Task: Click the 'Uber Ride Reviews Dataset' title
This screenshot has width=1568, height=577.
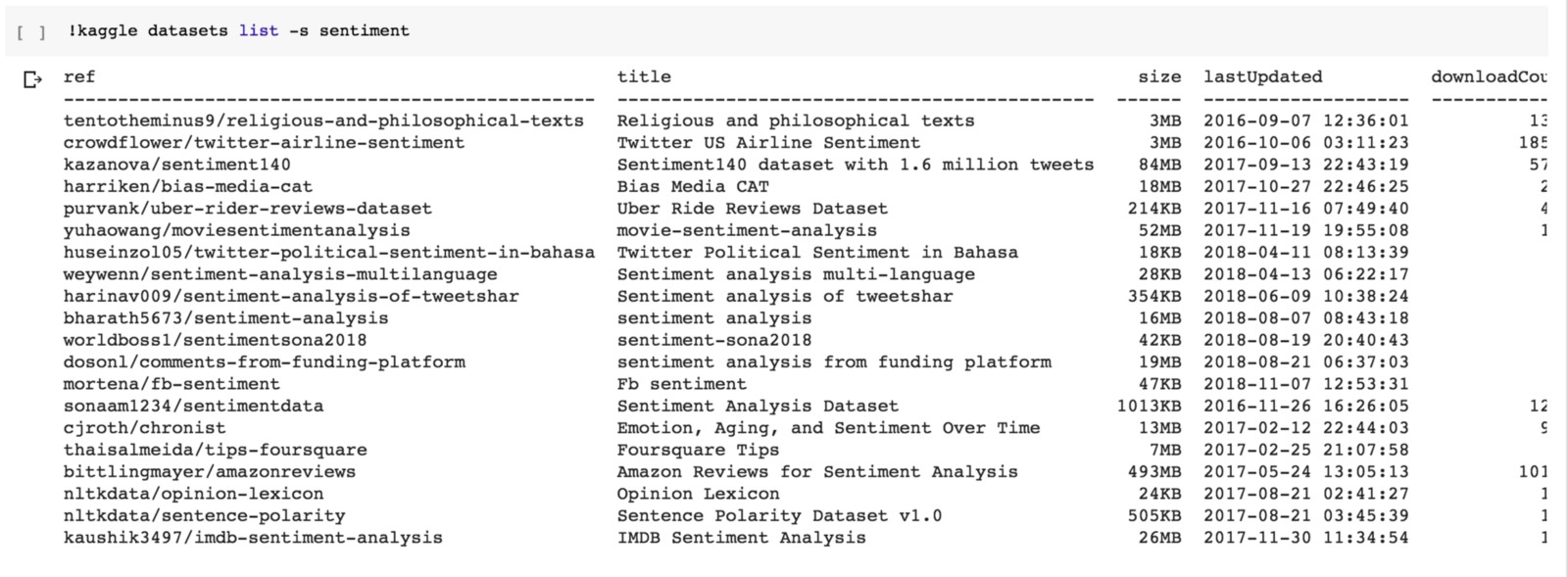Action: pyautogui.click(x=752, y=209)
